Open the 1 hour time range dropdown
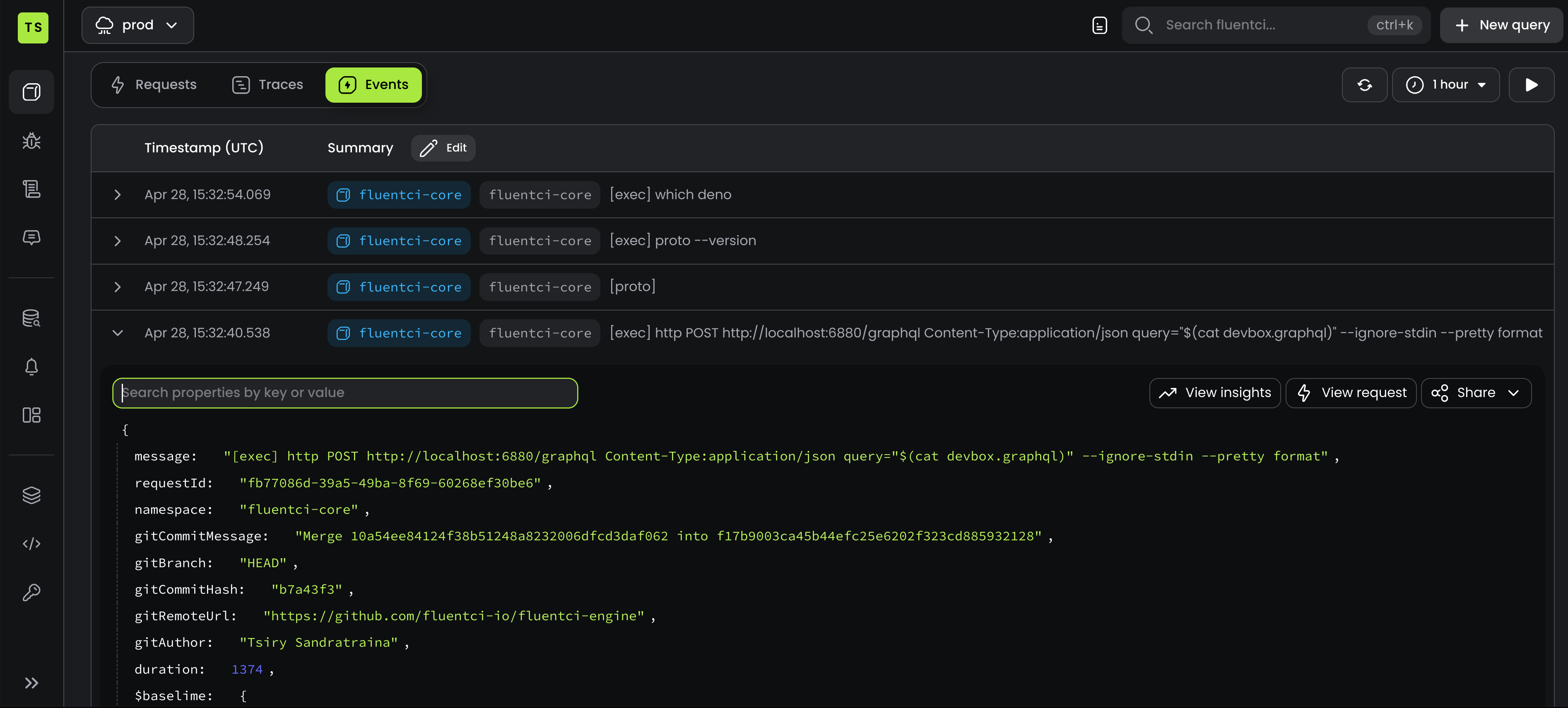1568x708 pixels. click(x=1445, y=84)
